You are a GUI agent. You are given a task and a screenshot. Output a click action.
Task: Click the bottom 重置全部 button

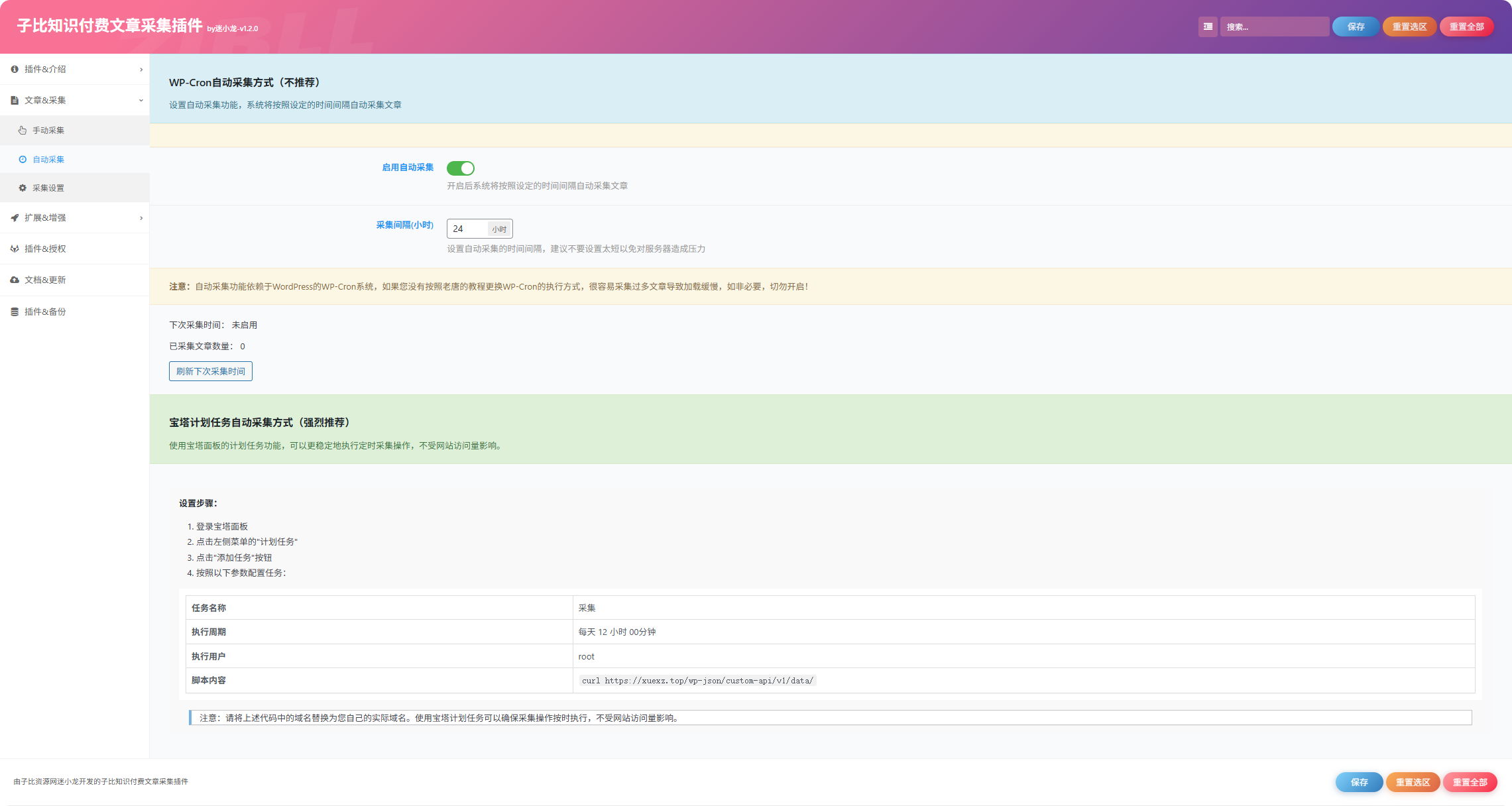pyautogui.click(x=1470, y=782)
